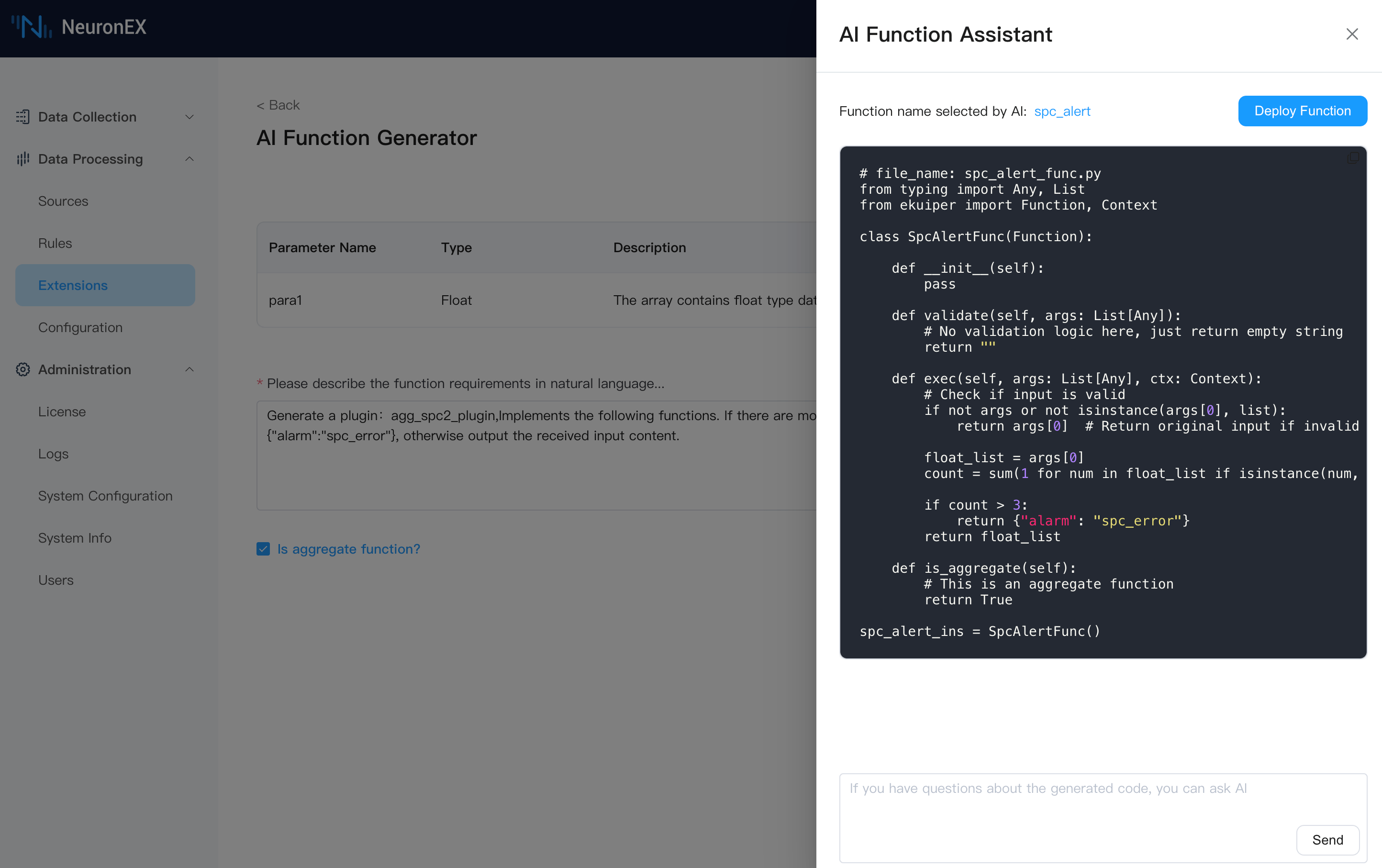1382x868 pixels.
Task: Click the Administration gear icon
Action: pos(23,369)
